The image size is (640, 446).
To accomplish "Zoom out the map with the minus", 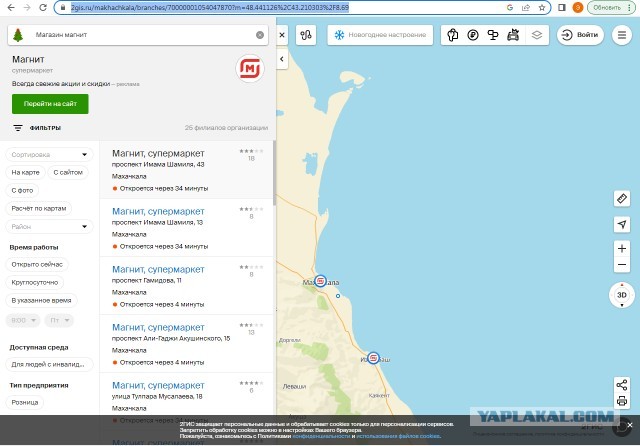I will pos(622,264).
